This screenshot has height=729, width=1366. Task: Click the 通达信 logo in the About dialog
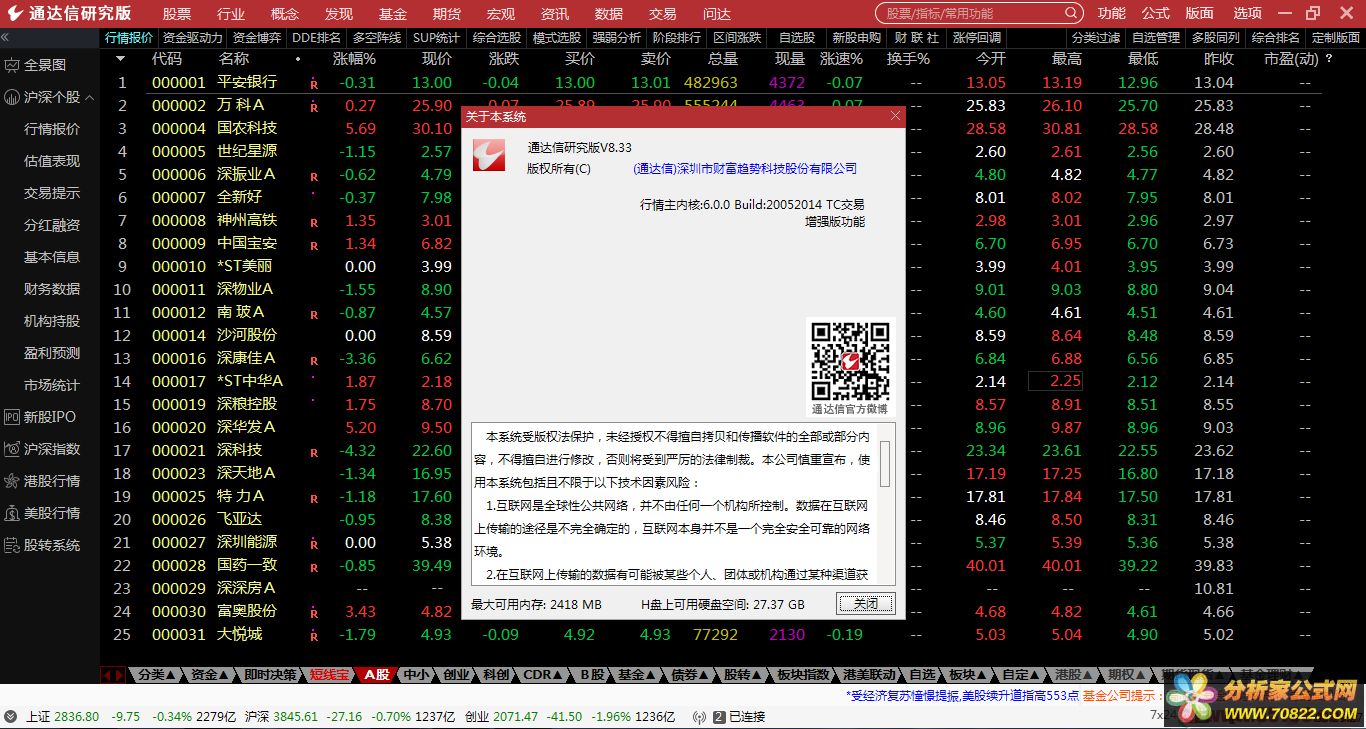pos(490,156)
